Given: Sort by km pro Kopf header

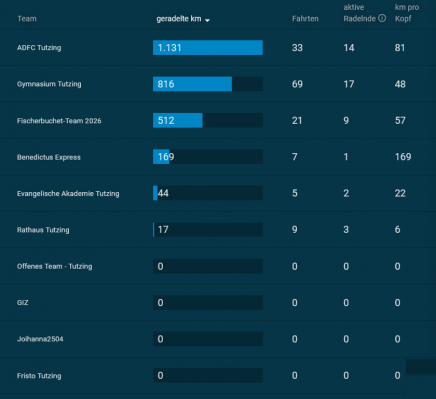Looking at the screenshot, I should tap(407, 13).
